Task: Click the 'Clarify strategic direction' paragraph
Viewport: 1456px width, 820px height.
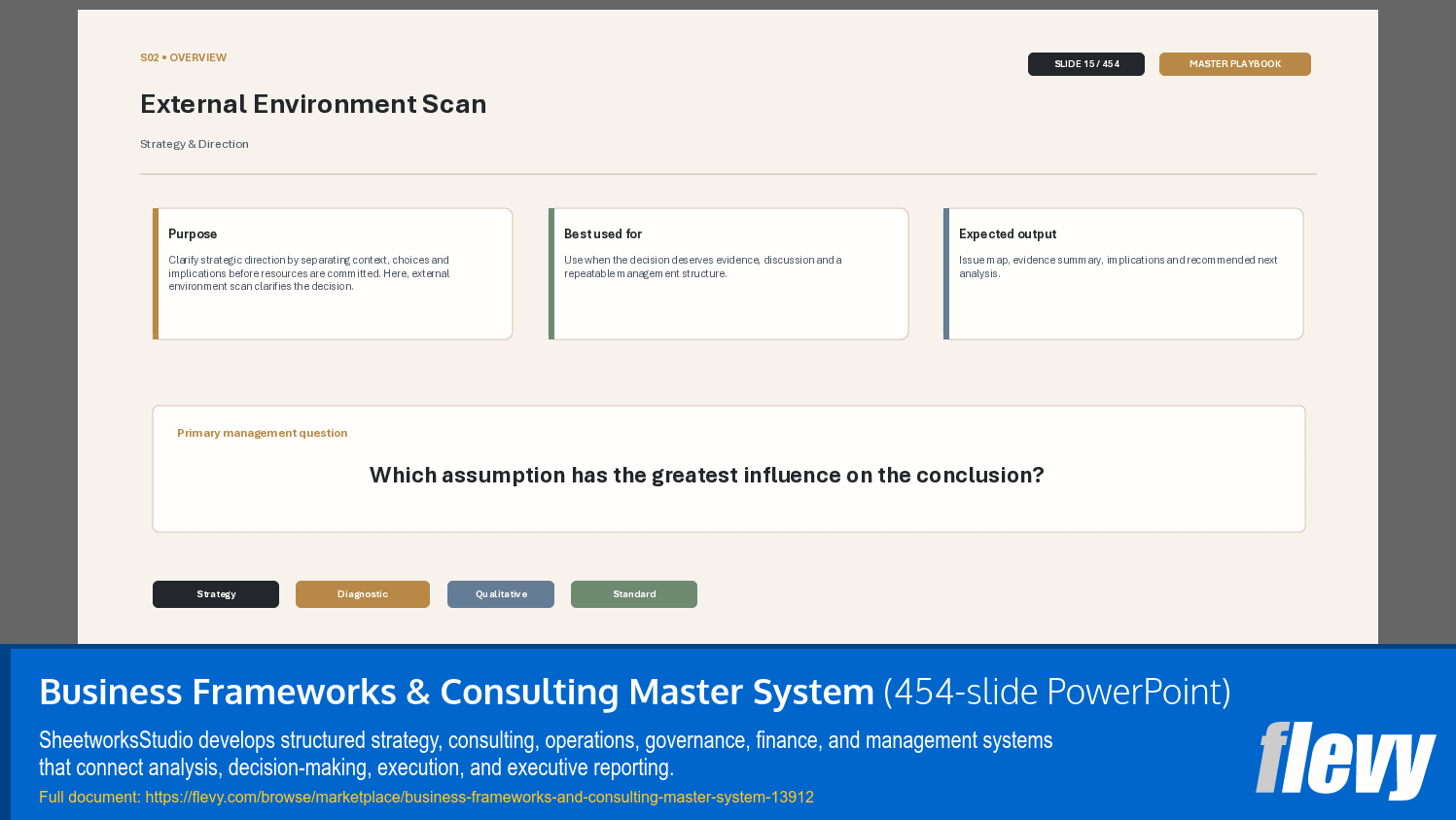Action: [x=309, y=273]
